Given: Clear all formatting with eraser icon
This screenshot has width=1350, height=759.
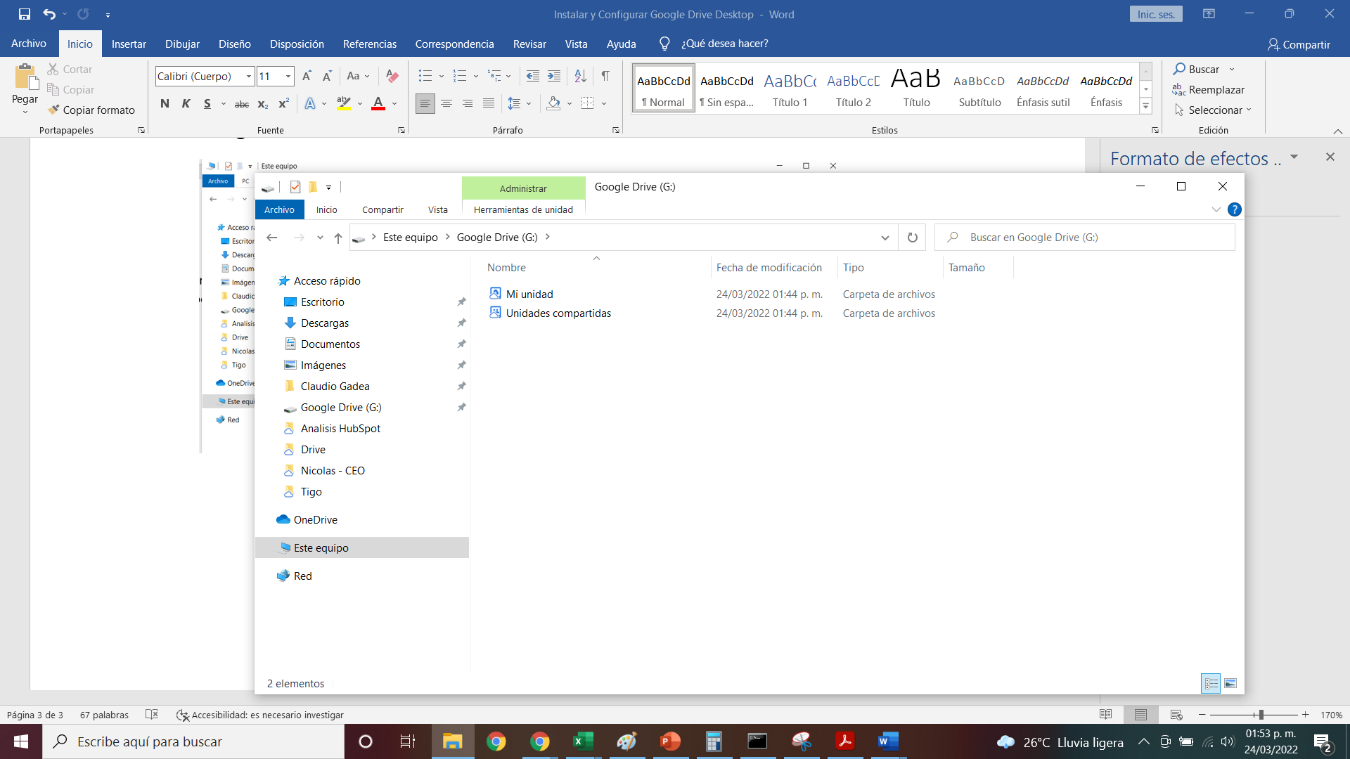Looking at the screenshot, I should click(x=392, y=76).
